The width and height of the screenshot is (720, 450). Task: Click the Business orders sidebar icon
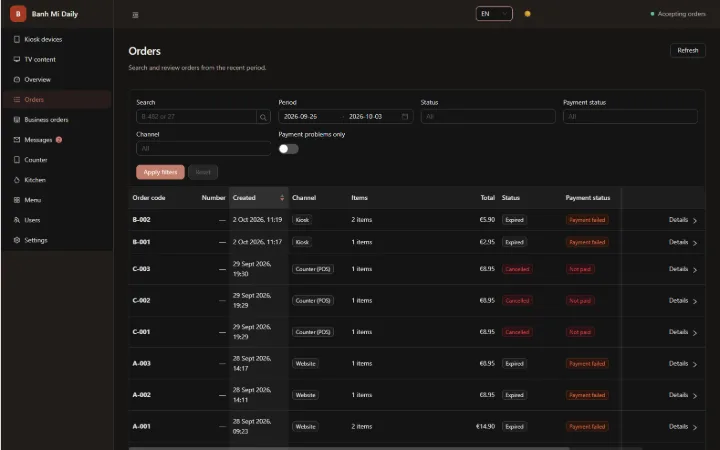tap(17, 120)
